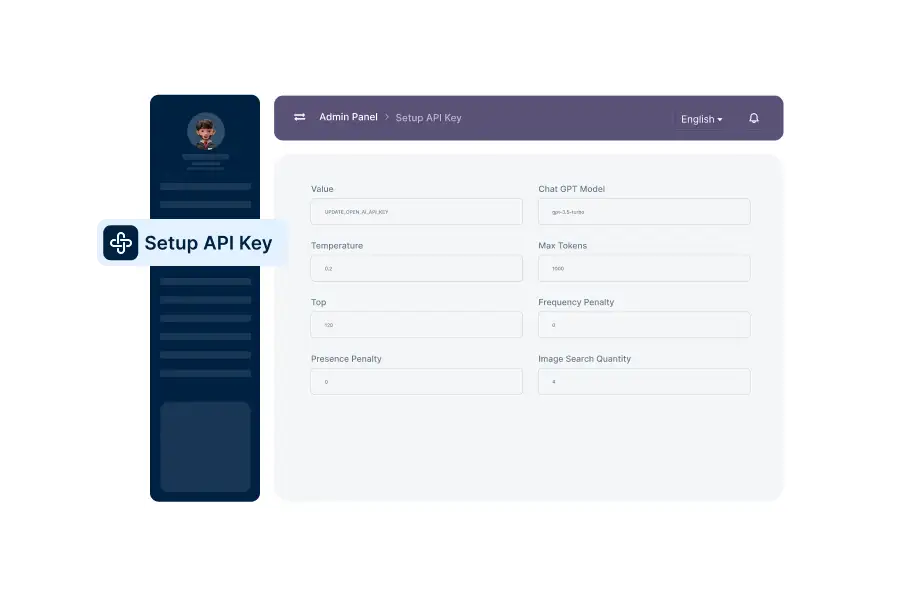Click the sidebar toggle arrows icon
Screen dimensions: 900x600
(299, 118)
